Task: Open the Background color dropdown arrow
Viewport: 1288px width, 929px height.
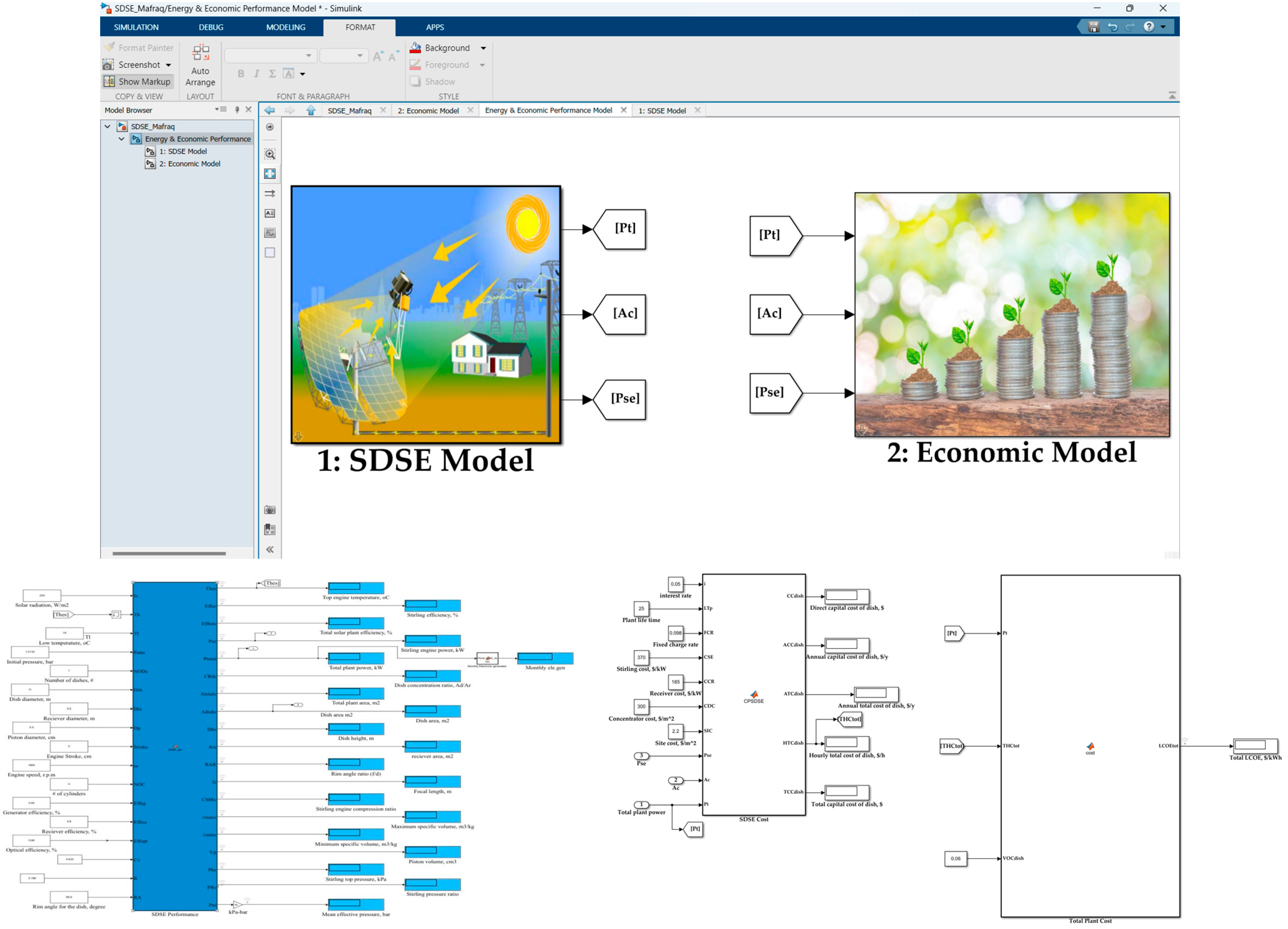Action: click(483, 48)
